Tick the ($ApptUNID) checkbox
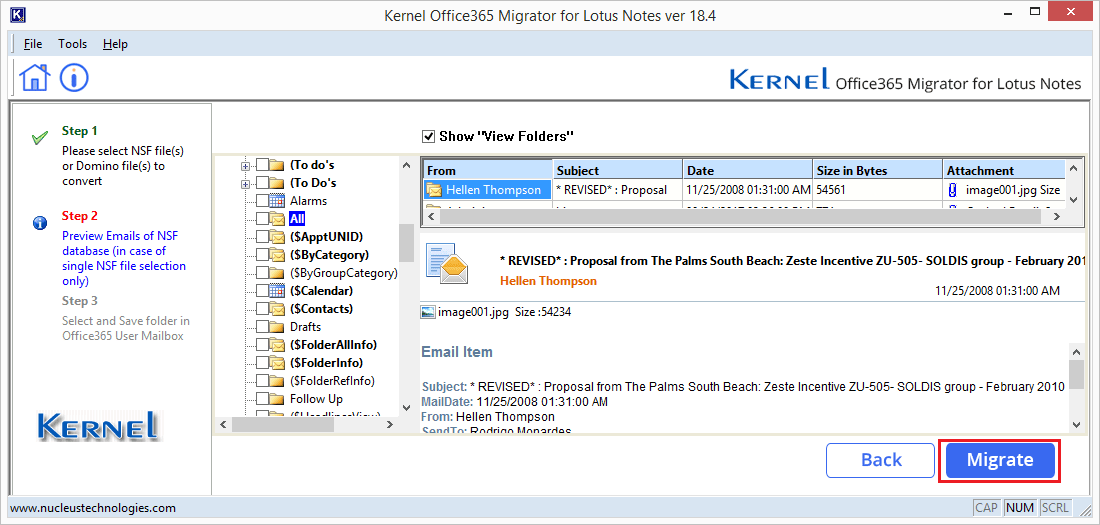Screen dimensions: 1100x525 pos(262,237)
